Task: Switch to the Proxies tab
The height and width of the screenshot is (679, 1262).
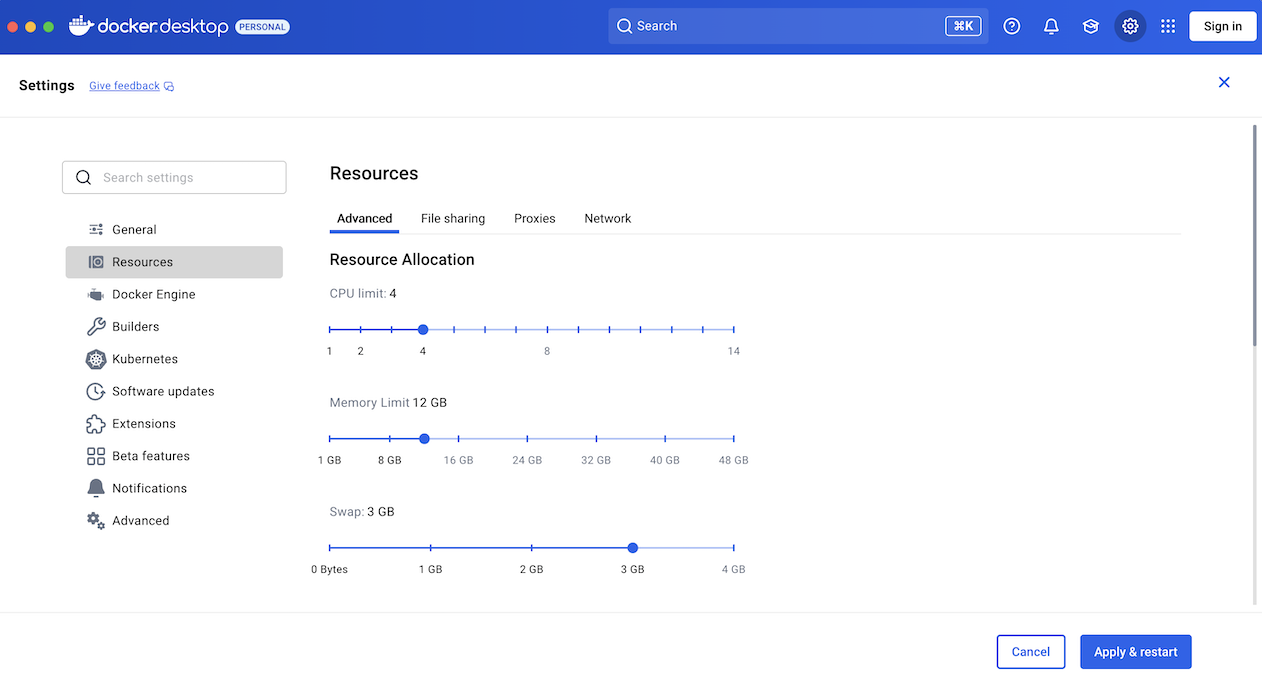Action: pyautogui.click(x=535, y=219)
